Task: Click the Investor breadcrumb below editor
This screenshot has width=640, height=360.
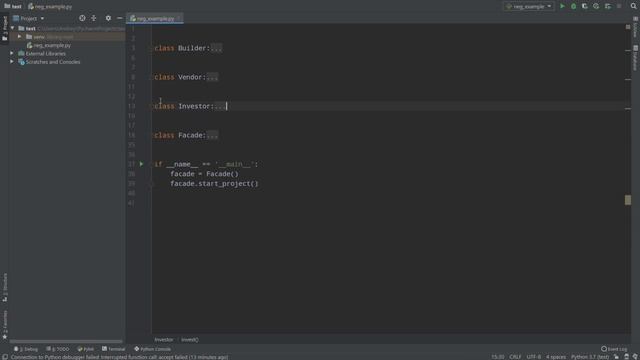Action: [x=164, y=340]
